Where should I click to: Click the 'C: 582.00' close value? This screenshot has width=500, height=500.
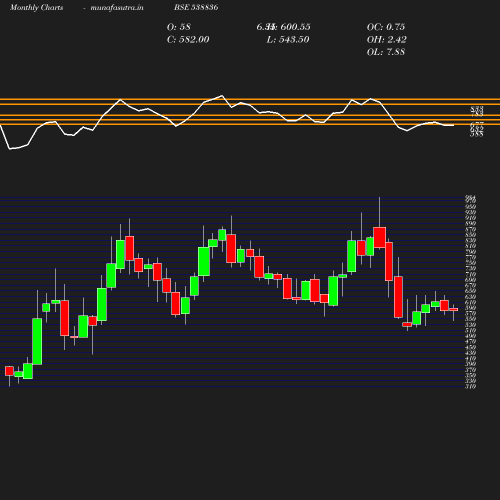[x=188, y=40]
